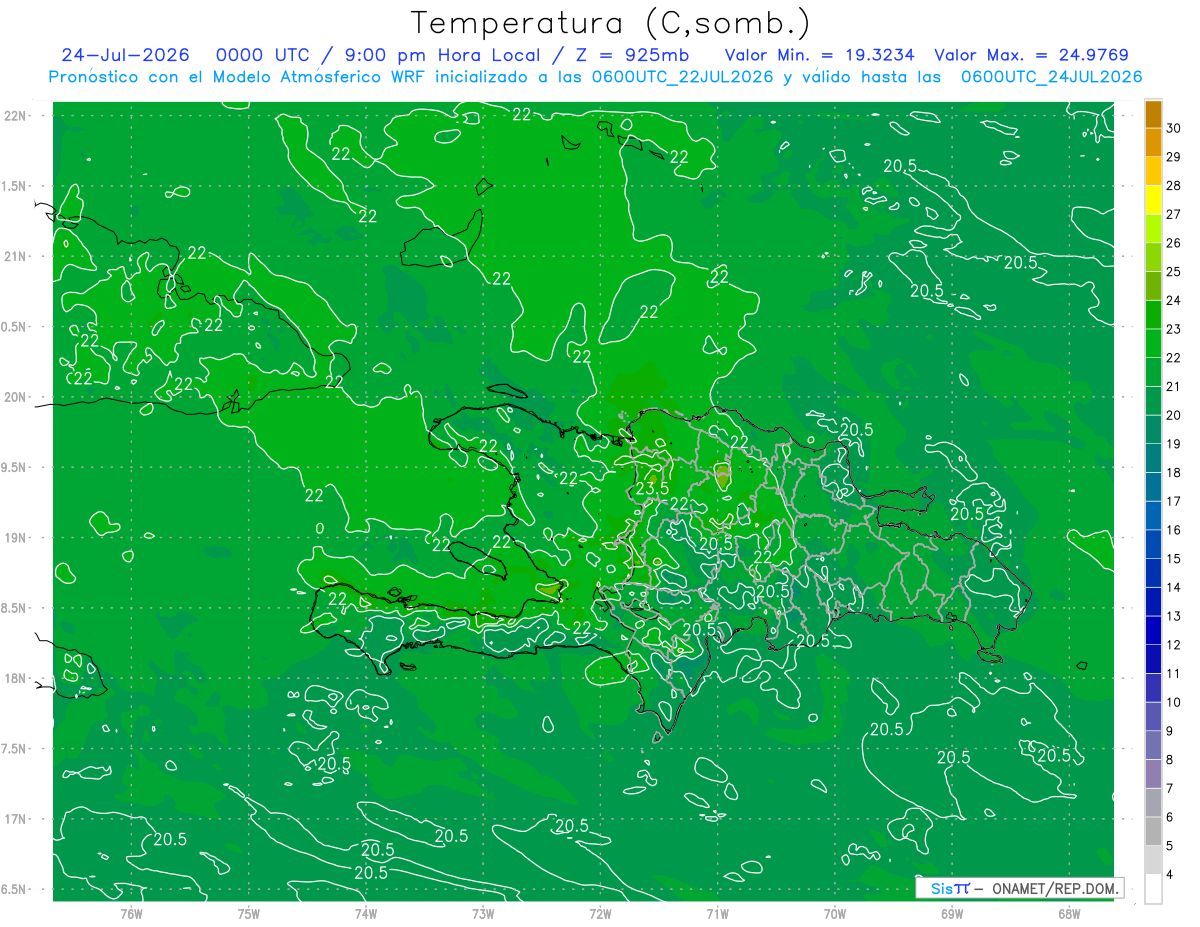The image size is (1200, 927).
Task: Click the "26" value on the color legend
Action: 1174,243
